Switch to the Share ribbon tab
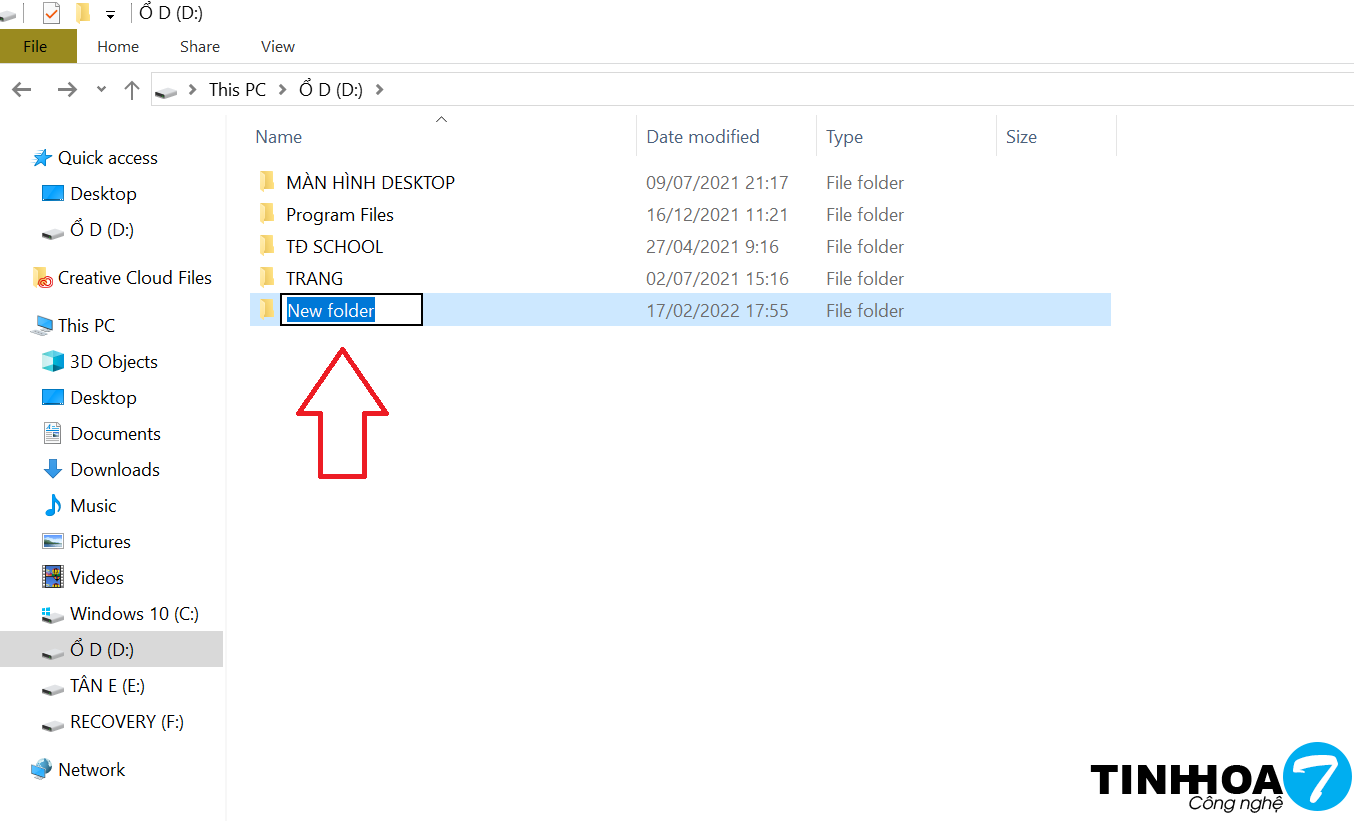This screenshot has width=1354, height=821. tap(200, 47)
